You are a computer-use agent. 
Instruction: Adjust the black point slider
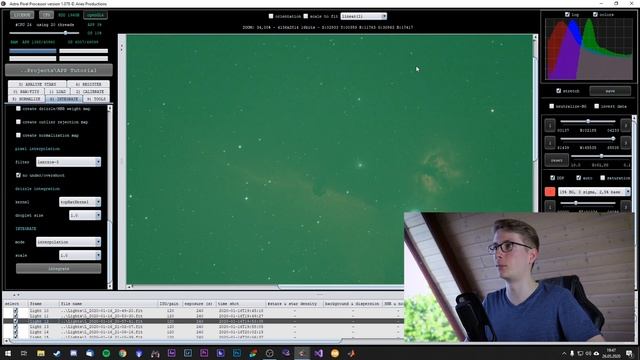(588, 121)
